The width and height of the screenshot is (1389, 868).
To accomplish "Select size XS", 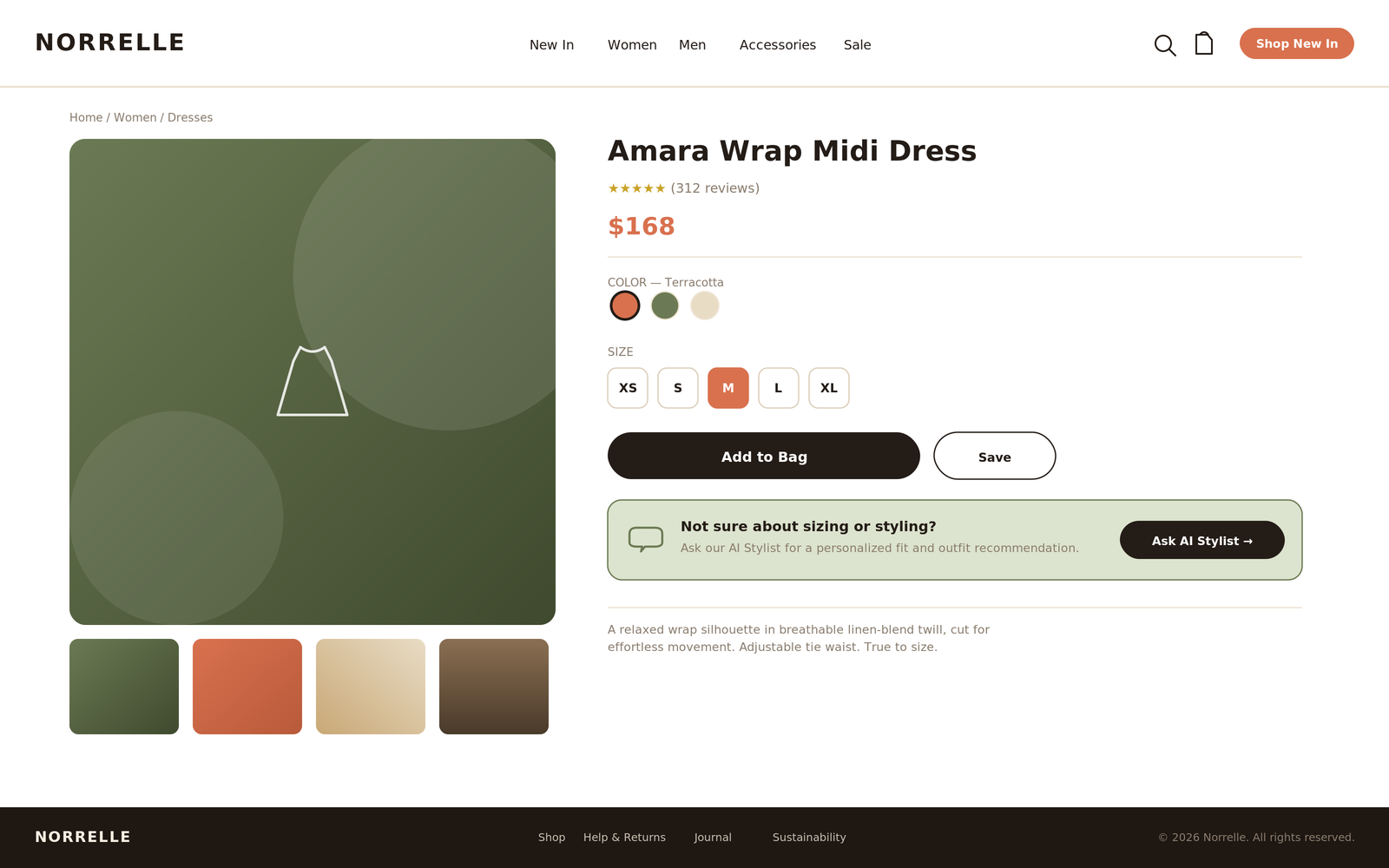I will pos(628,388).
